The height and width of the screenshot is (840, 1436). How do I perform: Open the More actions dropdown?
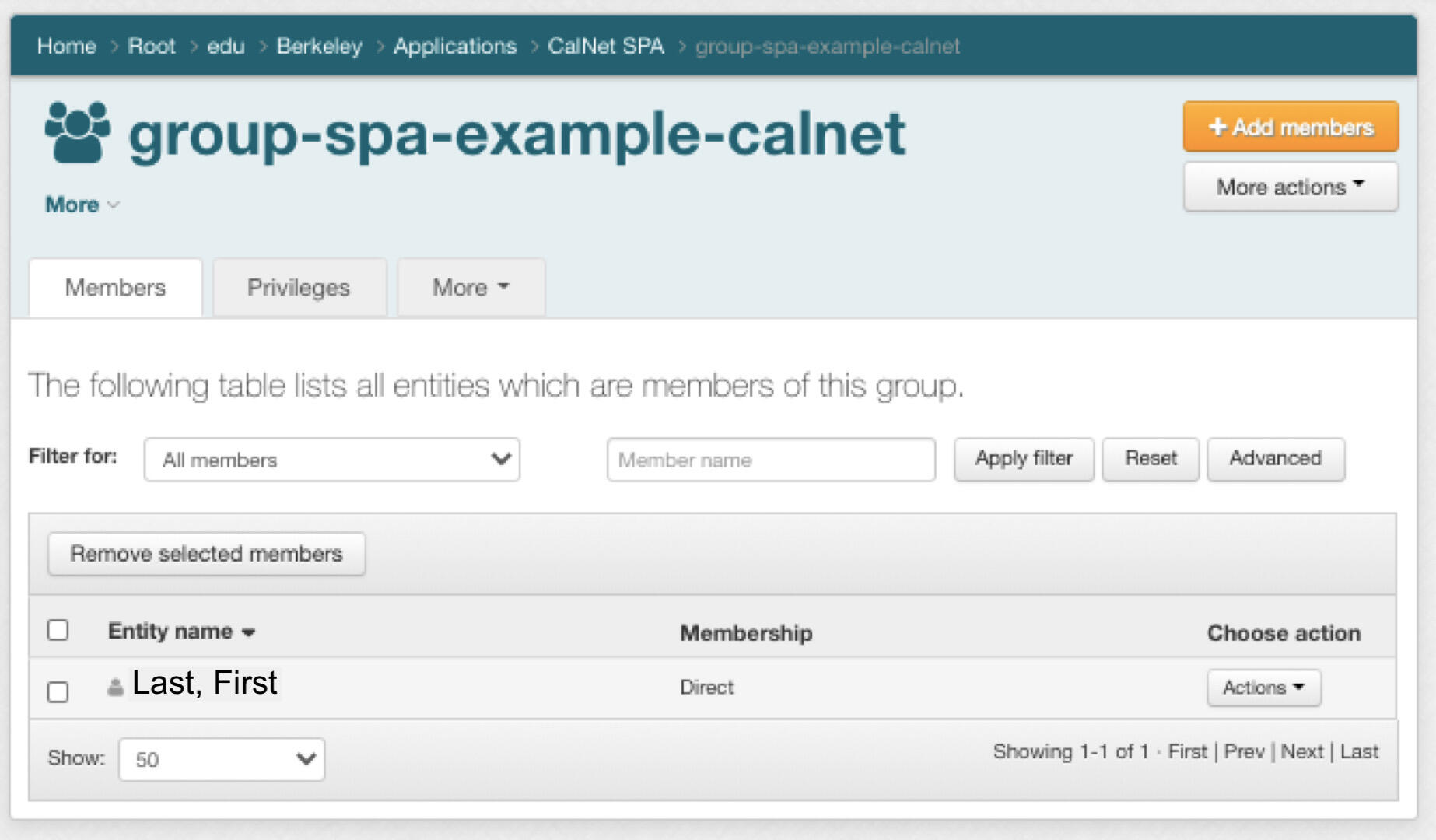pos(1290,186)
